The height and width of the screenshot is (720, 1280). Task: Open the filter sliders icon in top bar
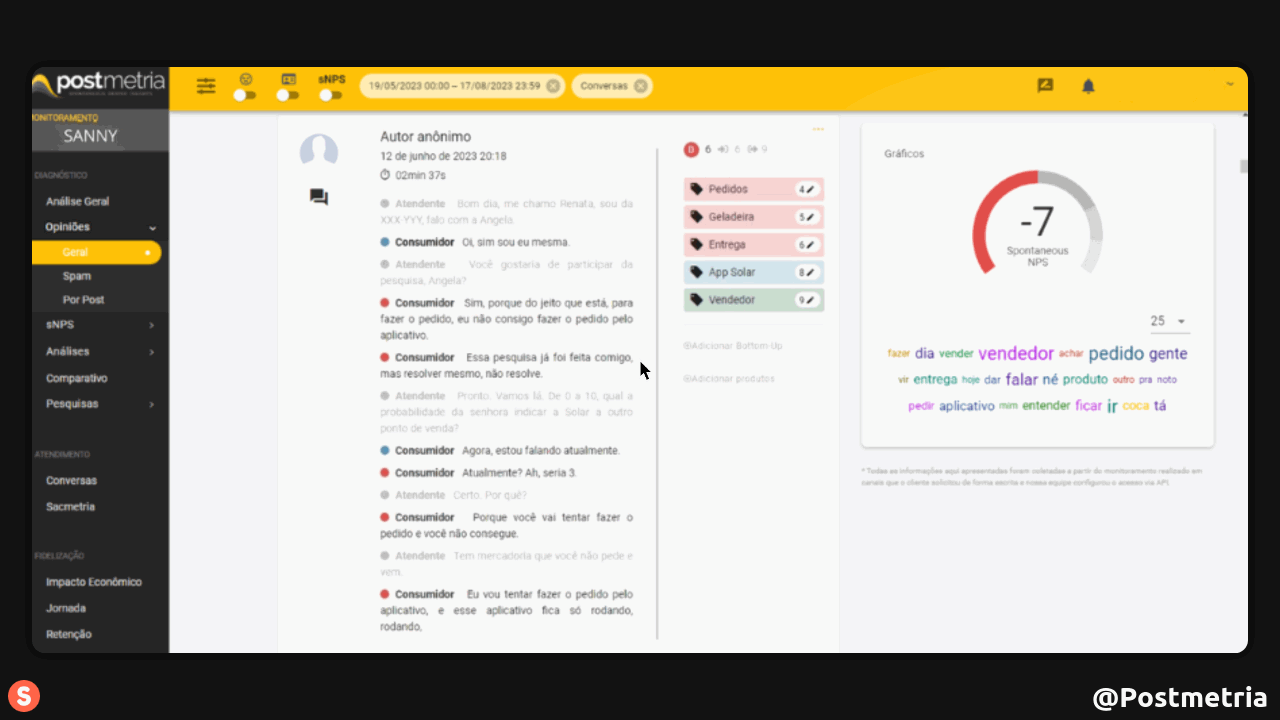(206, 86)
